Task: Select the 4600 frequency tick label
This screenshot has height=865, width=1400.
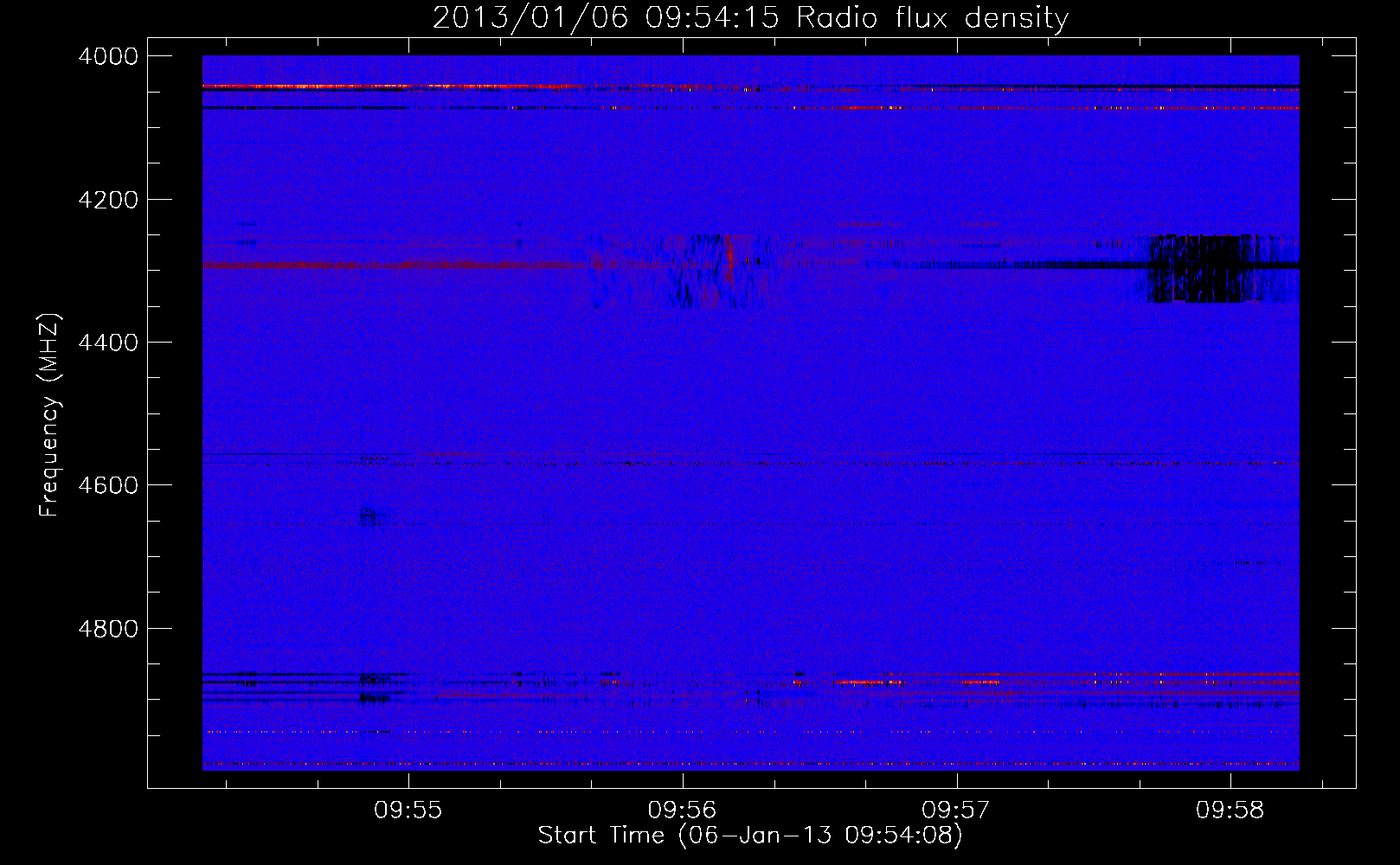Action: pyautogui.click(x=108, y=485)
